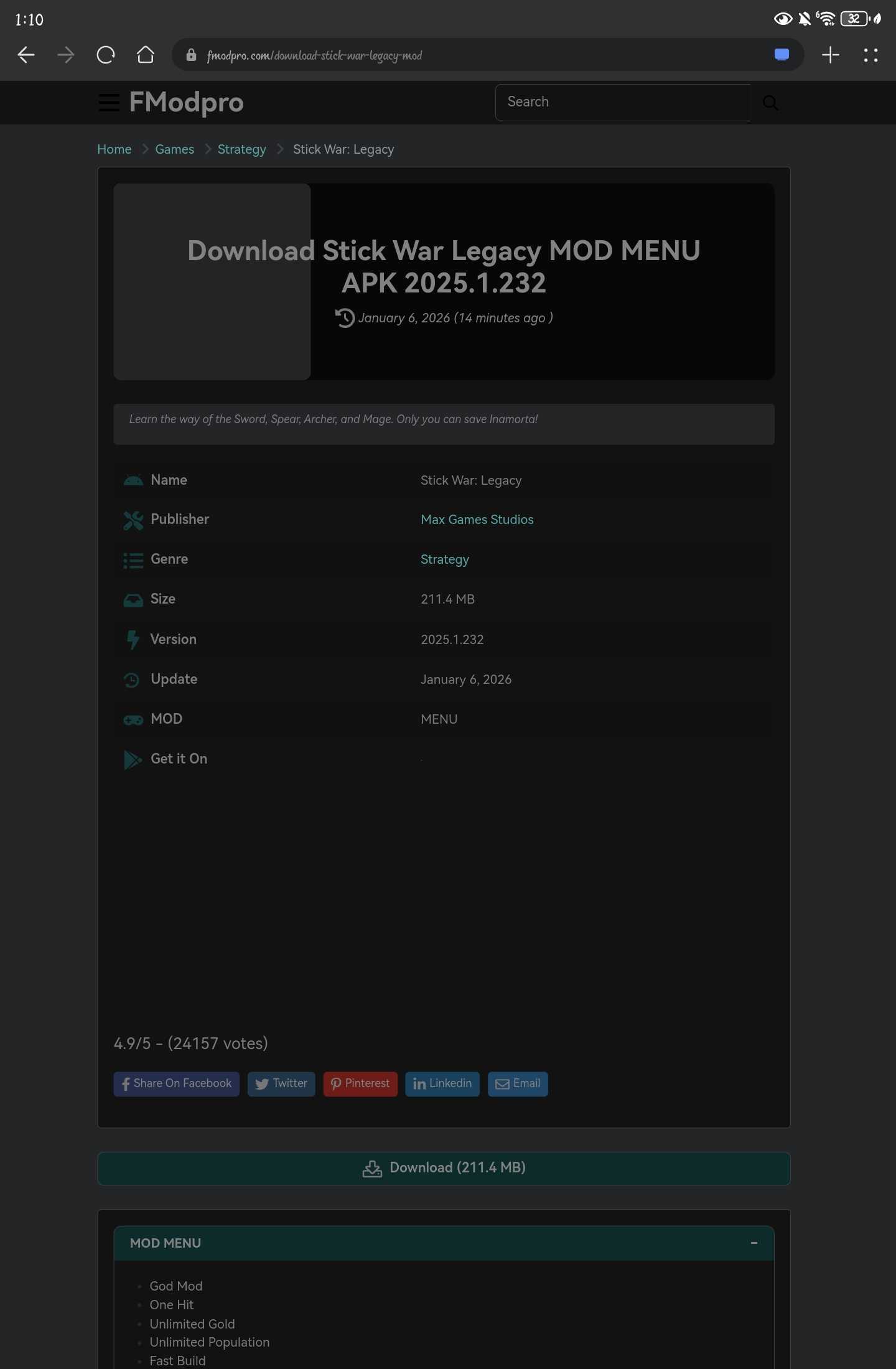Focus the Search input field
This screenshot has width=896, height=1369.
[x=622, y=103]
